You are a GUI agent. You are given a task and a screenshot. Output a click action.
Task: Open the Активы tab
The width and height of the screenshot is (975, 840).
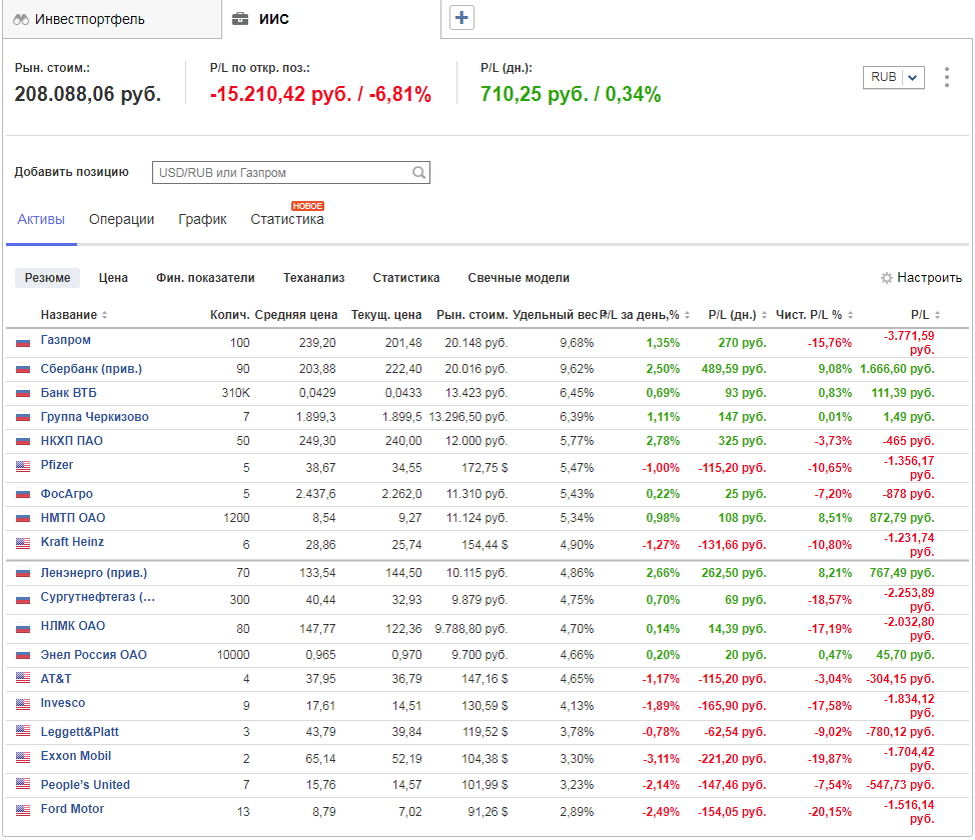[41, 219]
